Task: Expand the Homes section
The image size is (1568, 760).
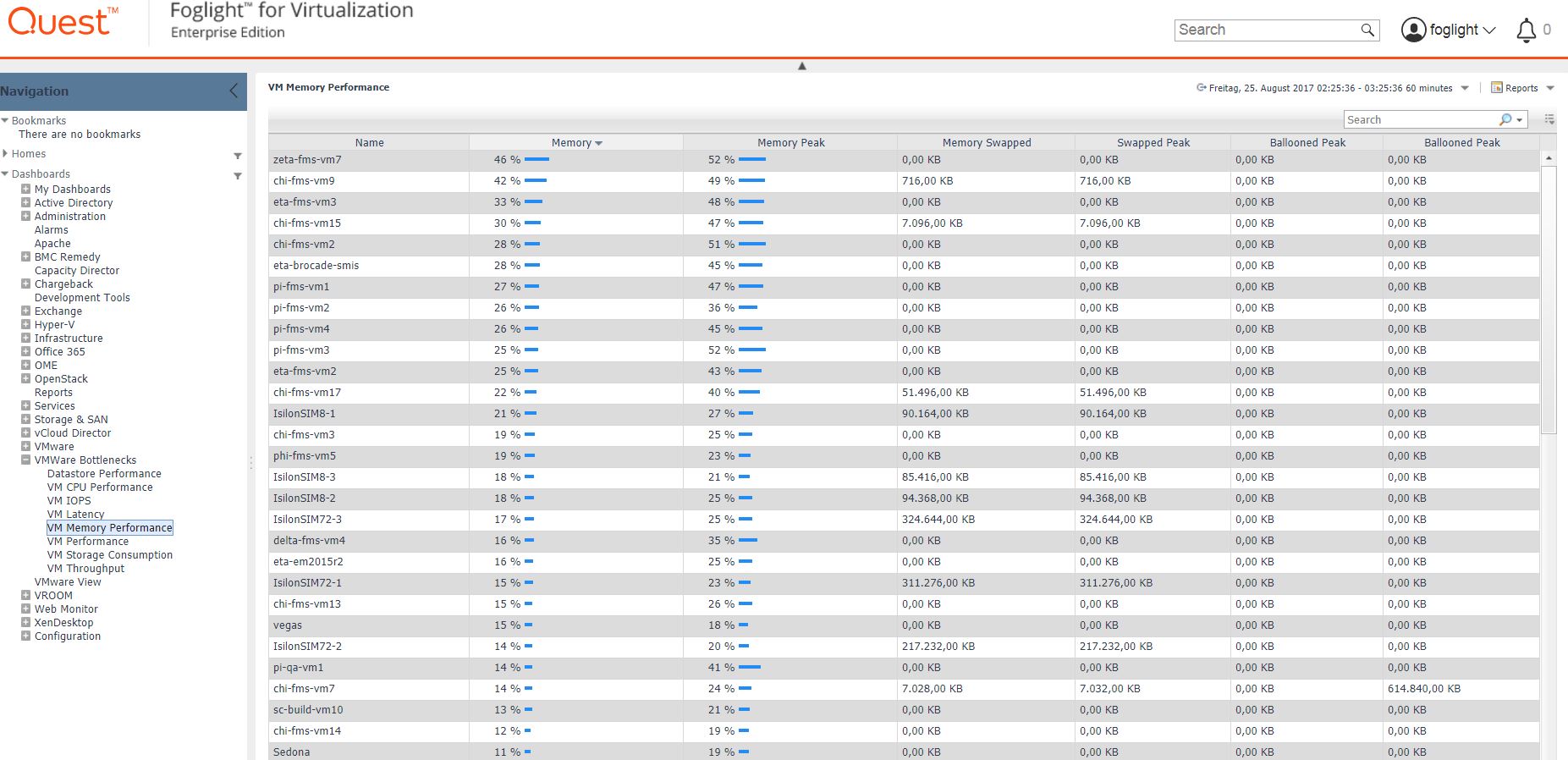Action: coord(5,153)
